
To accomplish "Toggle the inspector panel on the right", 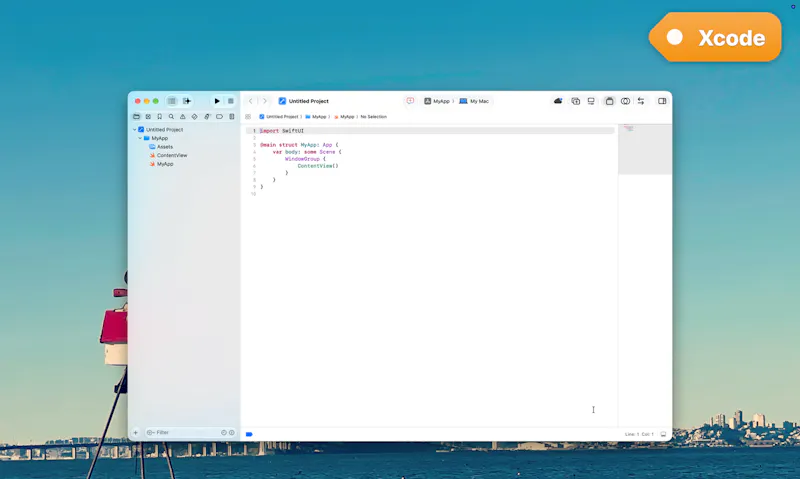I will (662, 101).
